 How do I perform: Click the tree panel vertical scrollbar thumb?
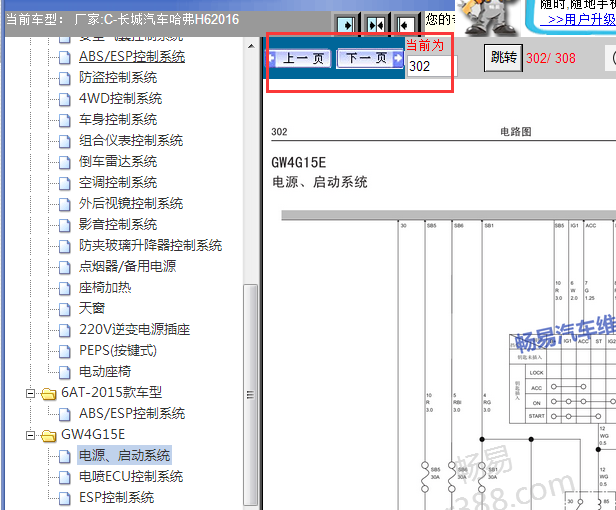click(251, 394)
